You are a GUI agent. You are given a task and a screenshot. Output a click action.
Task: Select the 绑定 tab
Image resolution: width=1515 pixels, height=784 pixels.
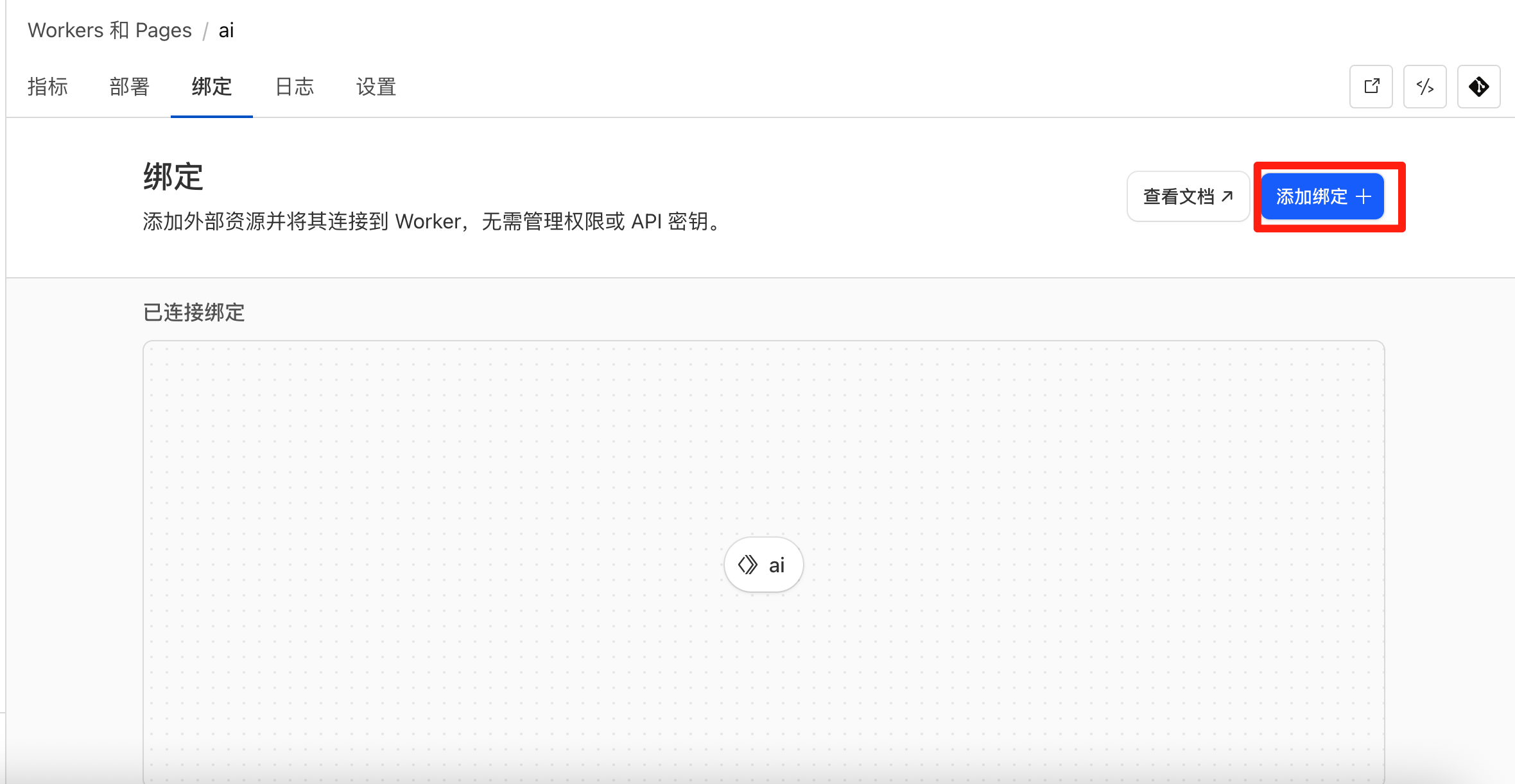(212, 87)
